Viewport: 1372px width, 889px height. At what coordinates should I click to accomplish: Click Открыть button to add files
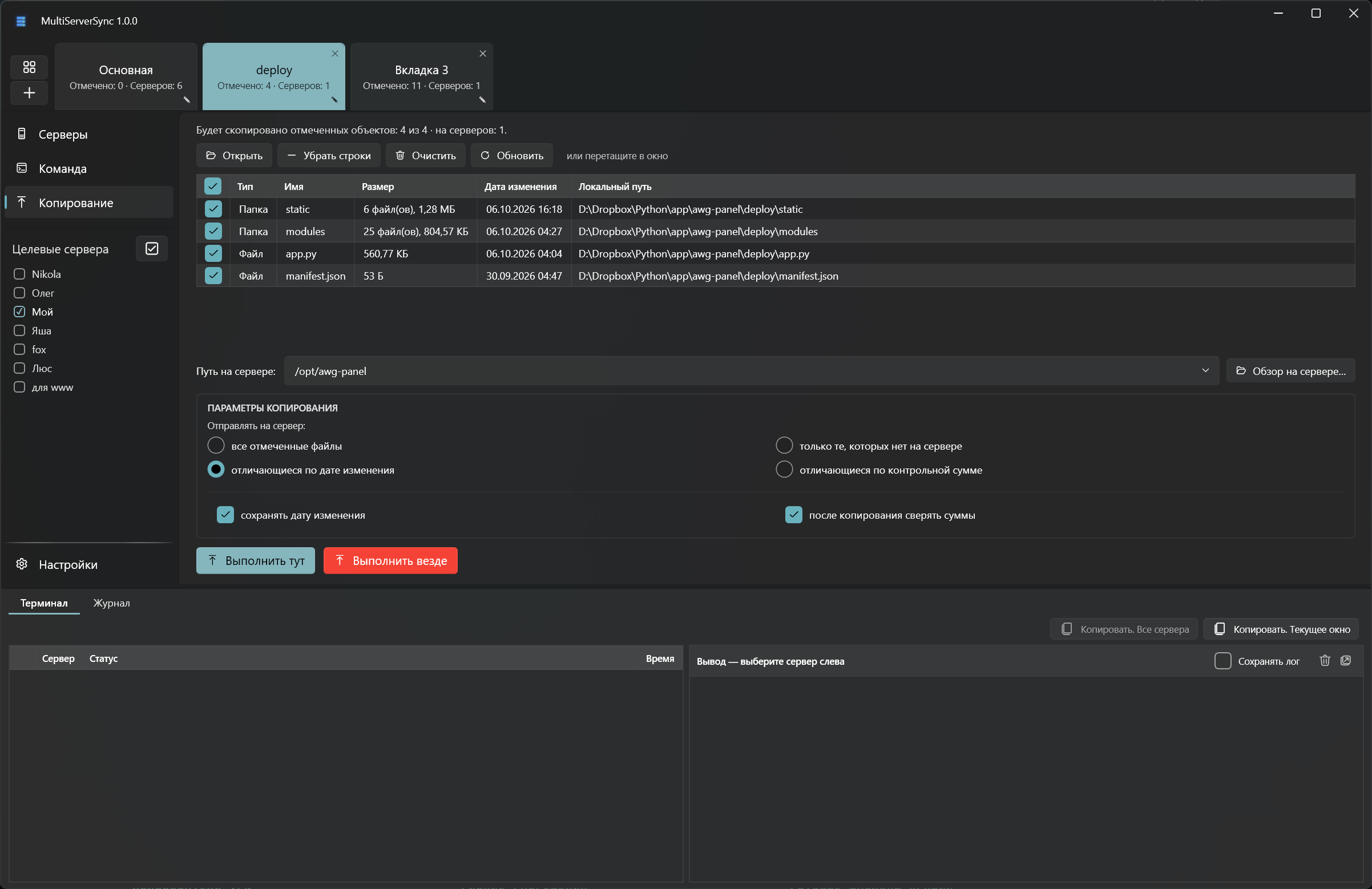point(234,156)
